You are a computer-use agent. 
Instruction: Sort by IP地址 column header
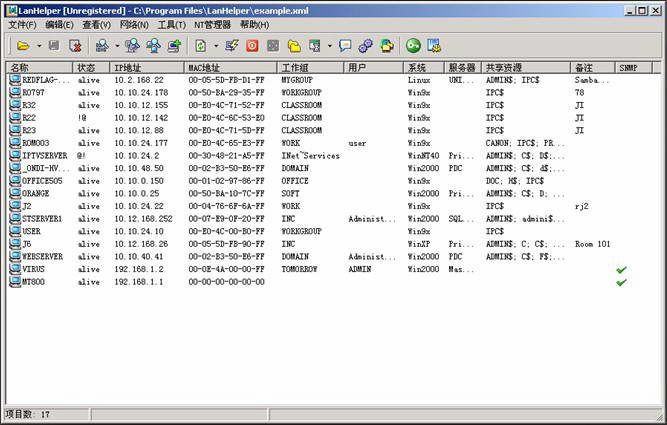point(147,68)
